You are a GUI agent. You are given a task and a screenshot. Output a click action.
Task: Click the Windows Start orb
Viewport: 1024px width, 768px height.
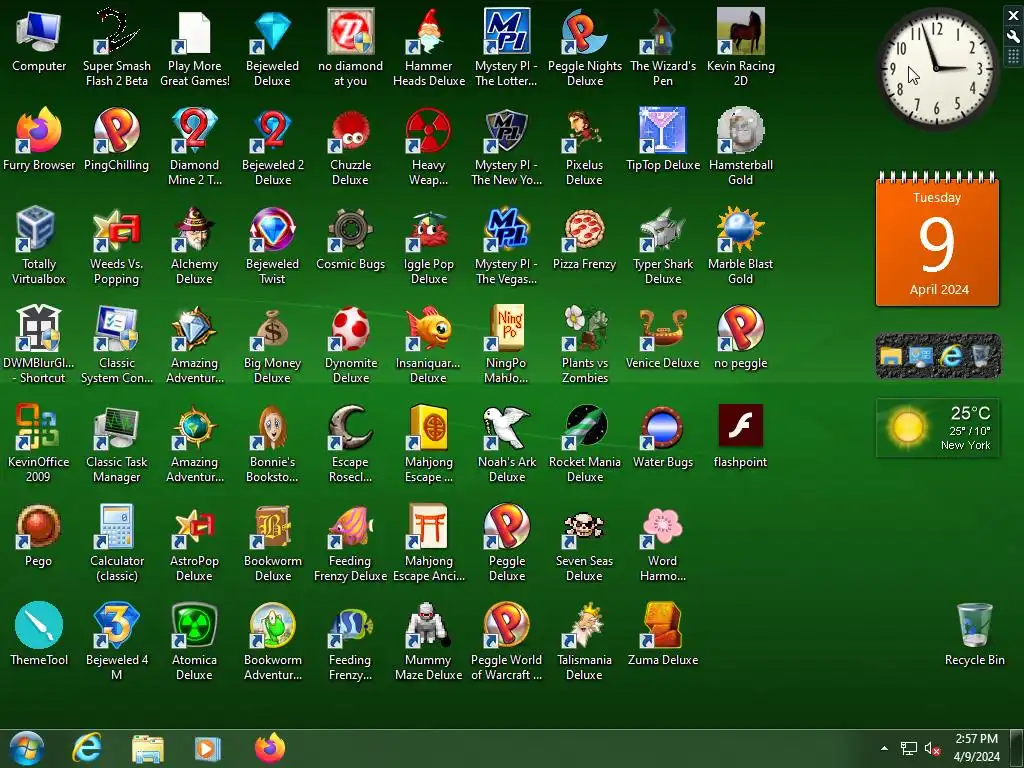[26, 748]
